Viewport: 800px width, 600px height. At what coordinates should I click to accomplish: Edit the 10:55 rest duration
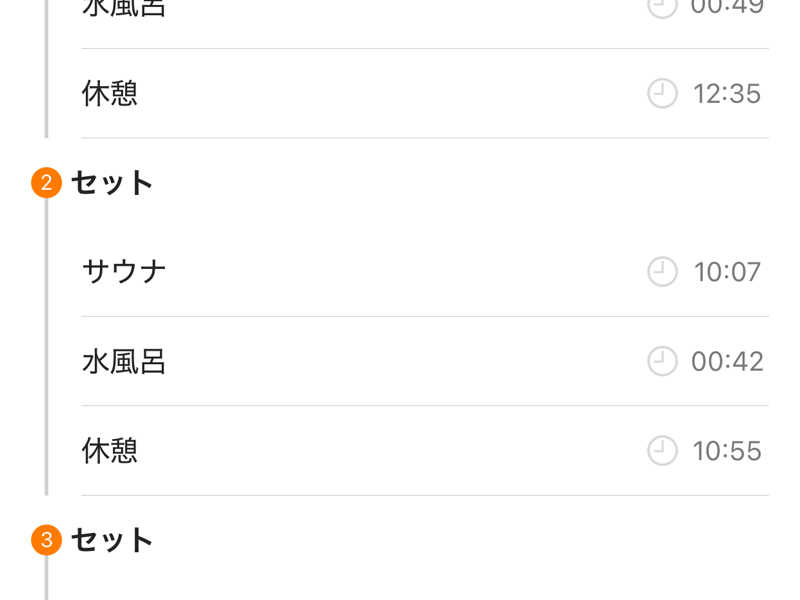(x=727, y=451)
